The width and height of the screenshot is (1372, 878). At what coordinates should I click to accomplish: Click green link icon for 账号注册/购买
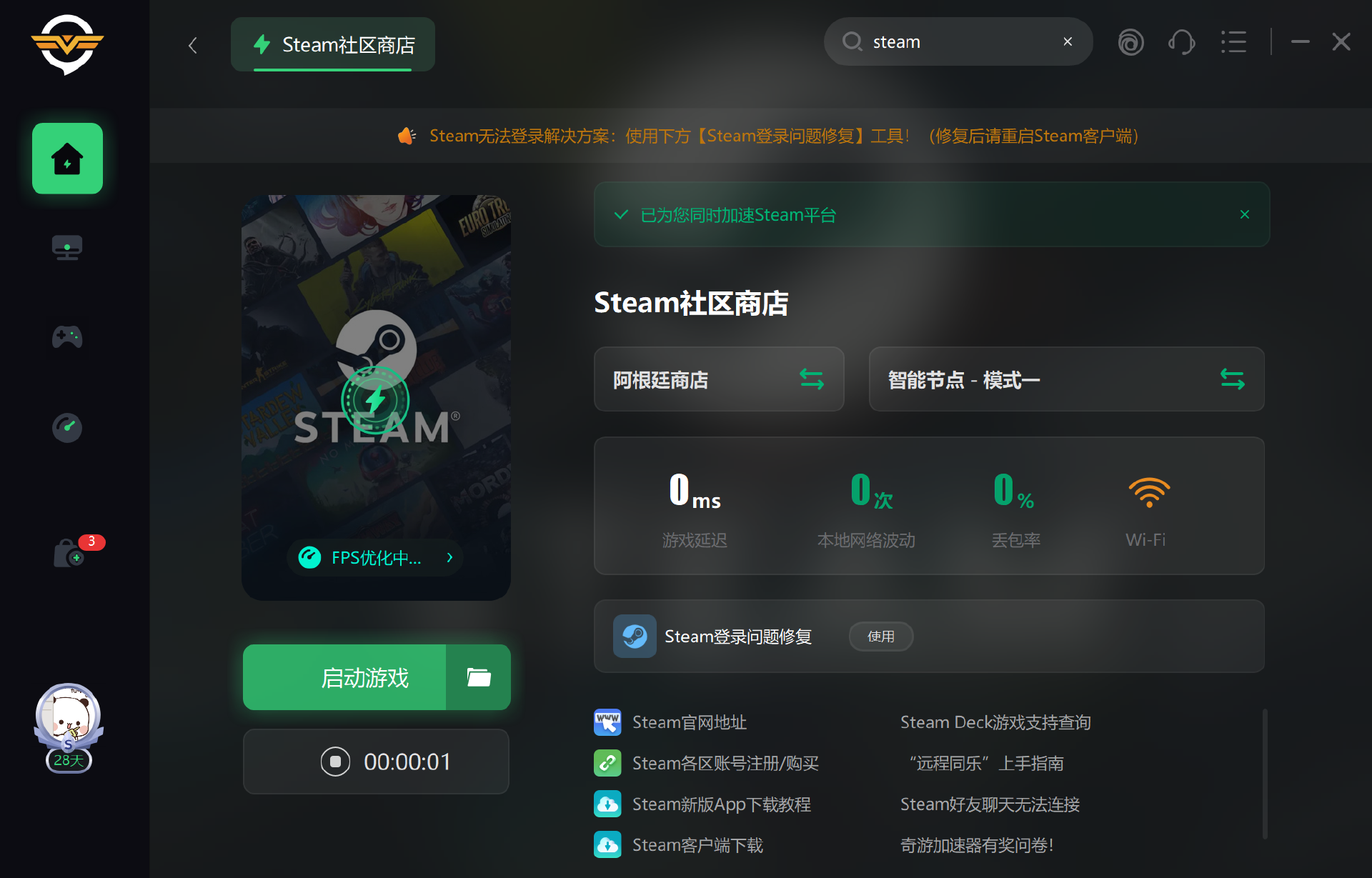(x=607, y=763)
